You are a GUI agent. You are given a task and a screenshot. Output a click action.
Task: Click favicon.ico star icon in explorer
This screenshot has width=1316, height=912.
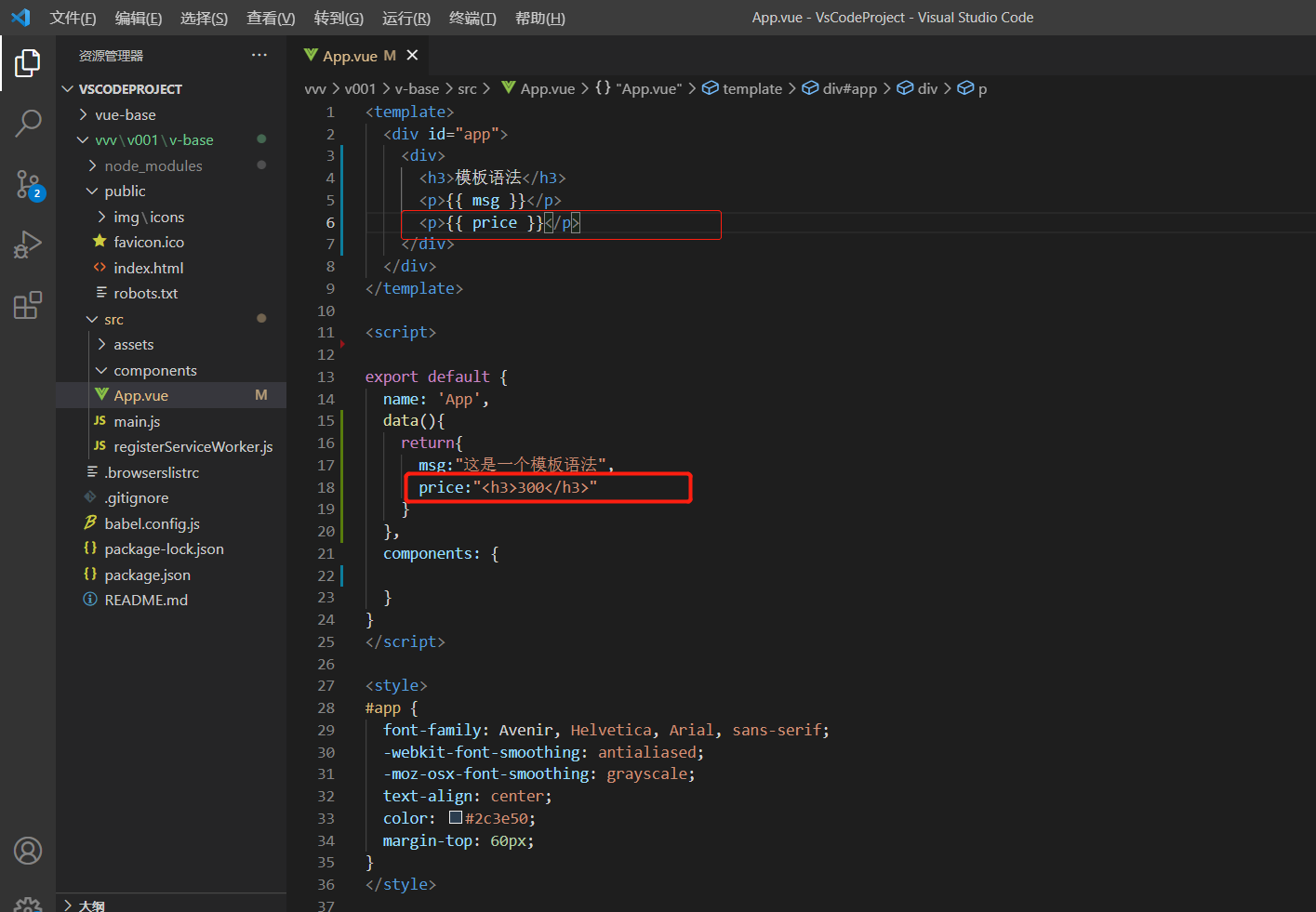(100, 242)
